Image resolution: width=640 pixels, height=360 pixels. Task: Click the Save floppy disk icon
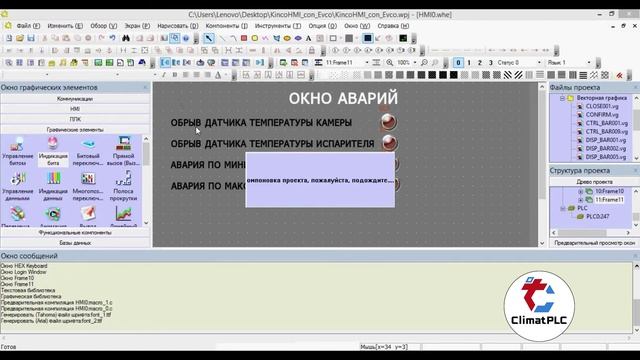[x=31, y=38]
